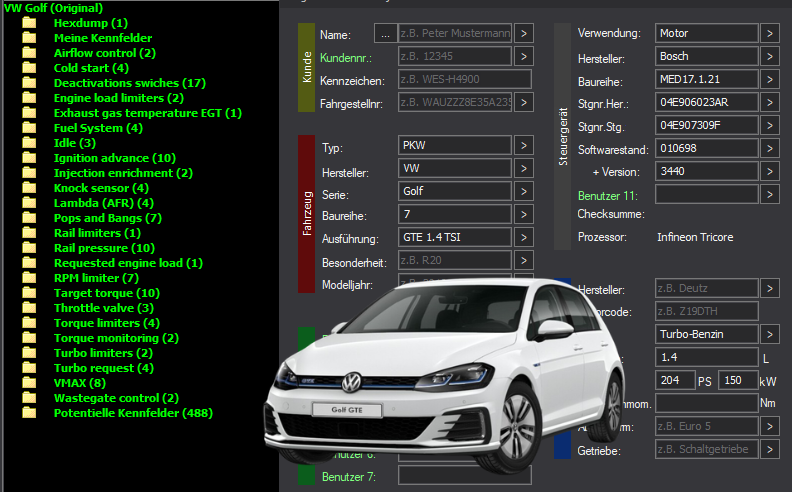The image size is (792, 492).
Task: Open the Engine load limiters folder icon
Action: click(29, 98)
